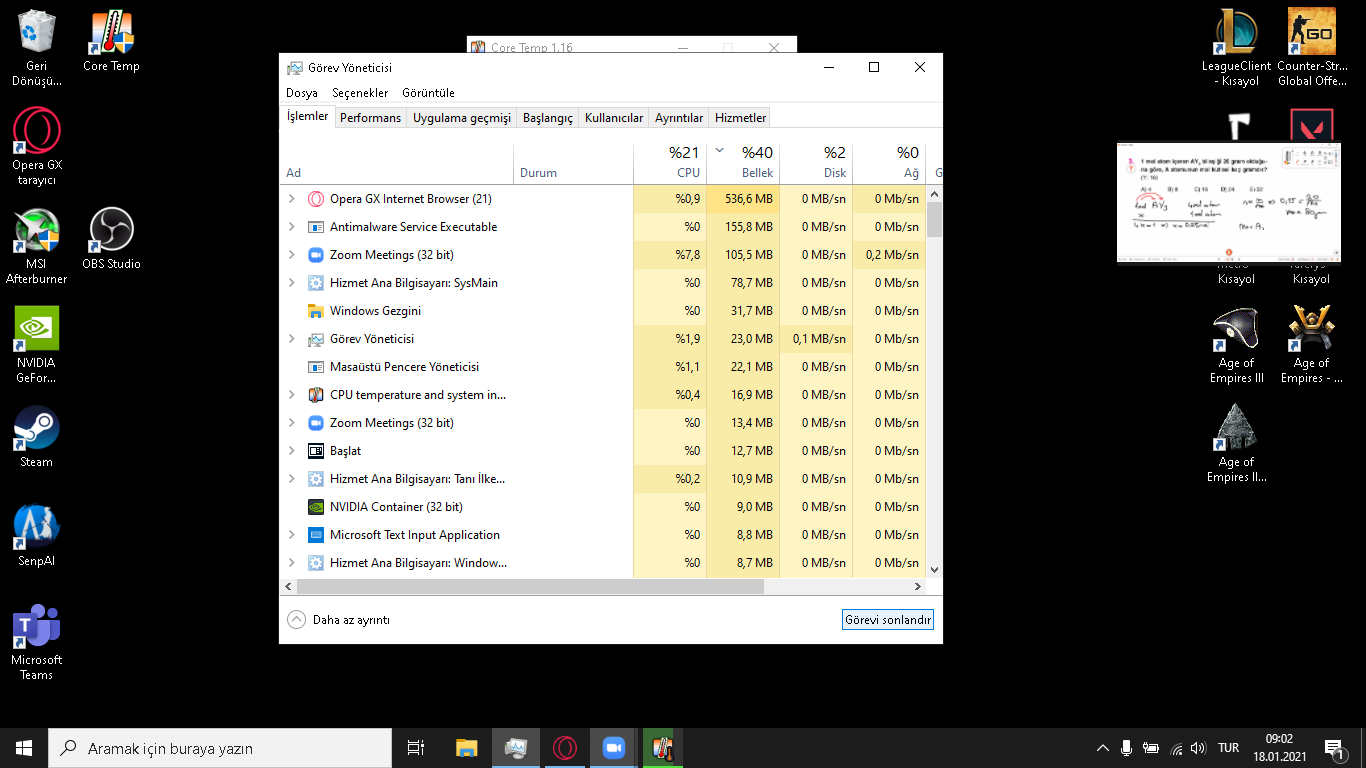The height and width of the screenshot is (768, 1366).
Task: Open the Age of Empires II pyramid icon
Action: [x=1236, y=443]
